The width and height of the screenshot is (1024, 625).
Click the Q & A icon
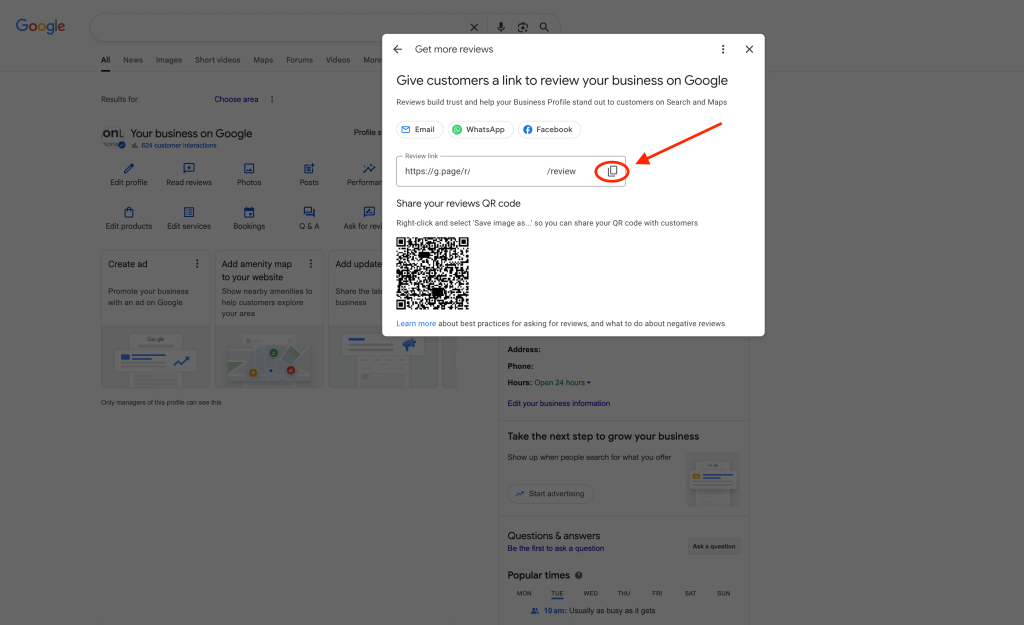point(309,212)
